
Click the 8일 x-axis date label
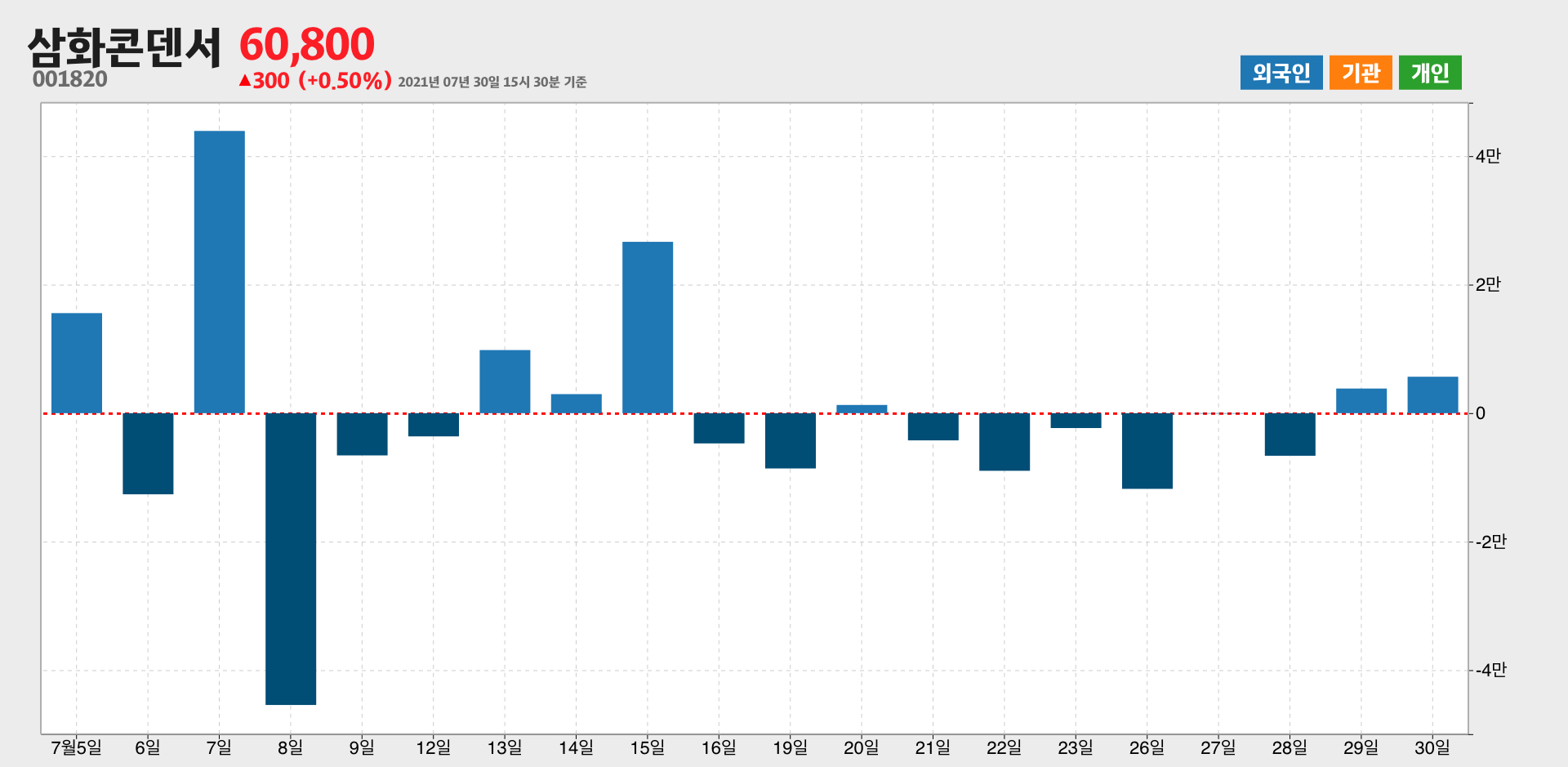pos(291,747)
